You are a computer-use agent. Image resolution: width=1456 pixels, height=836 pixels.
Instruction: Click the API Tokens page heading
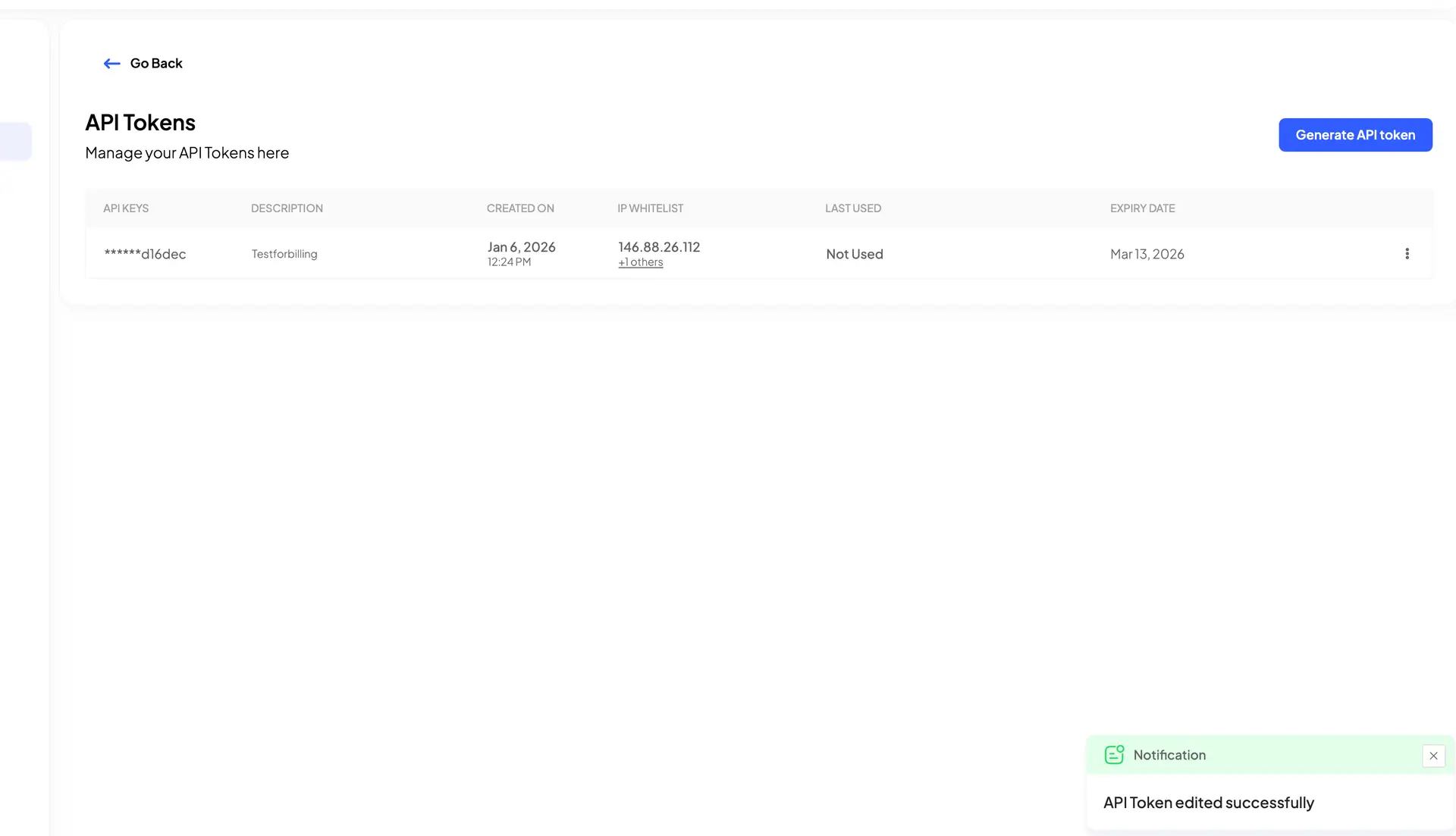[140, 122]
